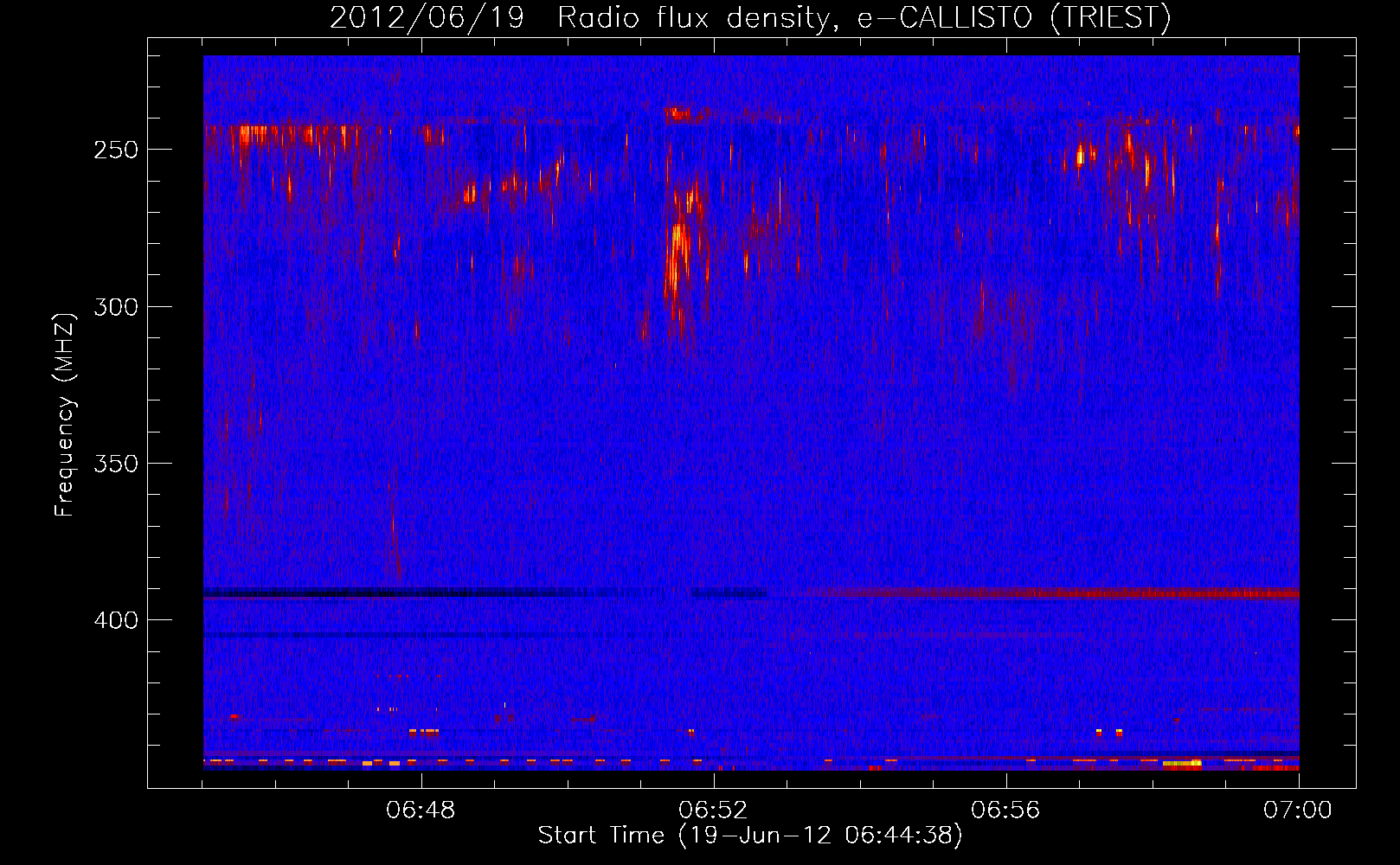The image size is (1400, 865).
Task: Click the 'Start Time (19-Jun-12 06:44:38)' label
Action: pyautogui.click(x=750, y=836)
